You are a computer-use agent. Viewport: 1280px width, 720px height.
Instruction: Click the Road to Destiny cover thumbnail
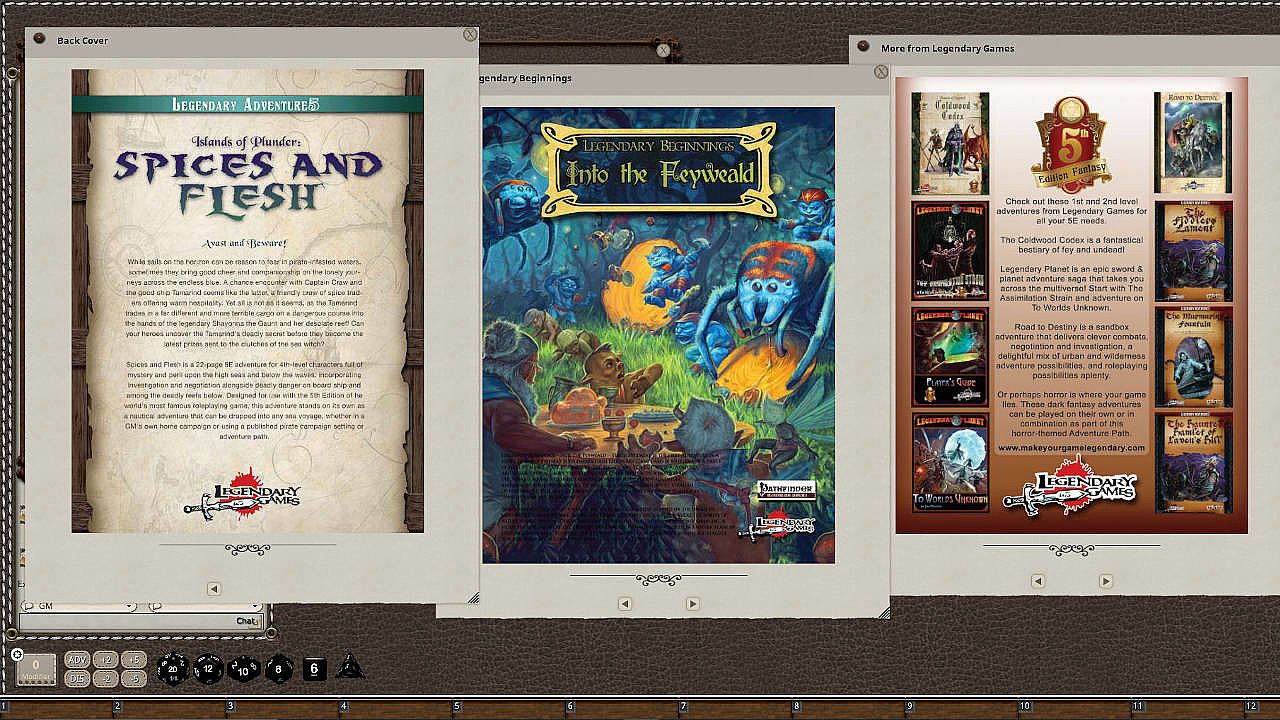[1193, 143]
